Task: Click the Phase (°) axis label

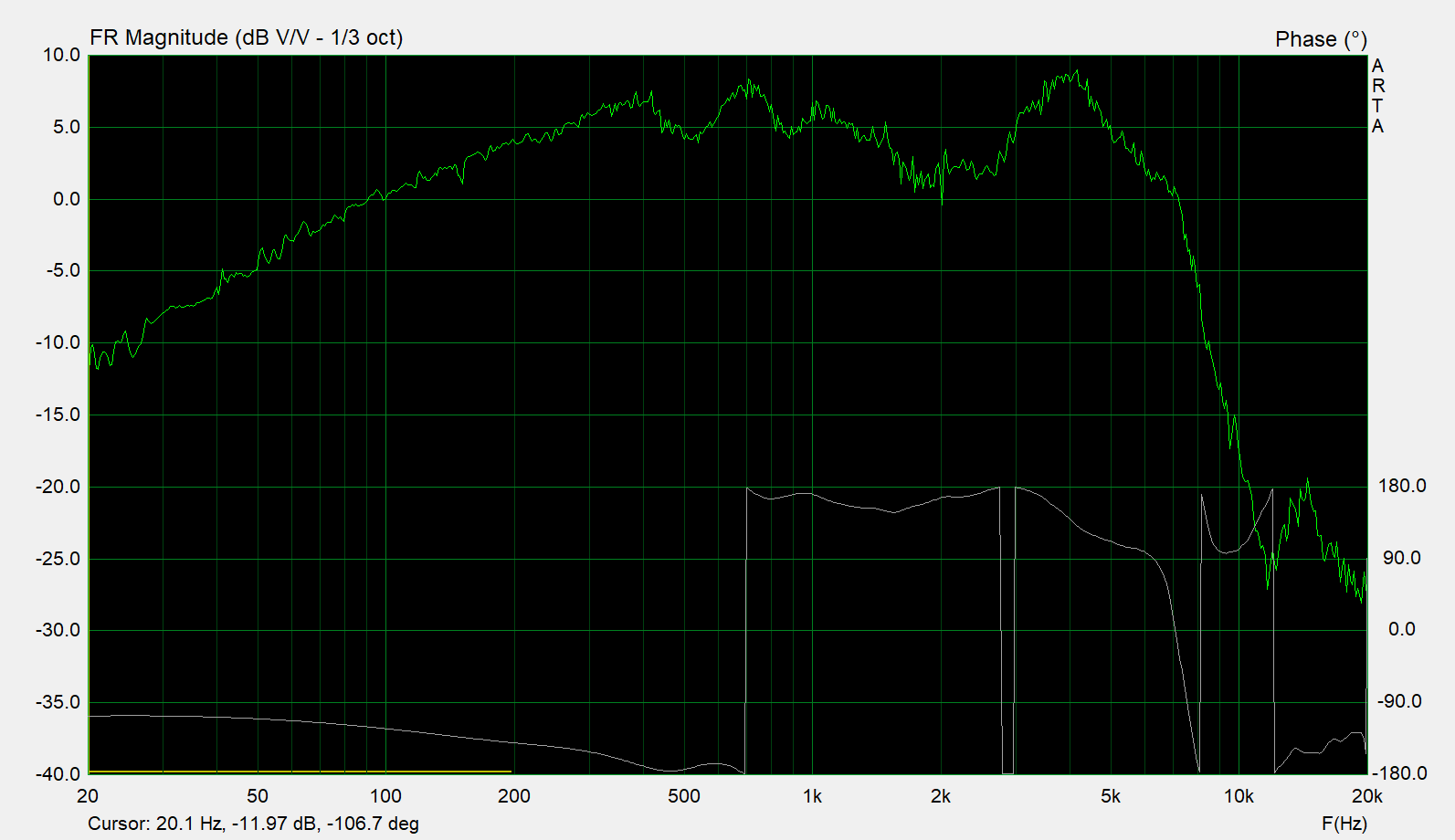Action: click(1321, 39)
